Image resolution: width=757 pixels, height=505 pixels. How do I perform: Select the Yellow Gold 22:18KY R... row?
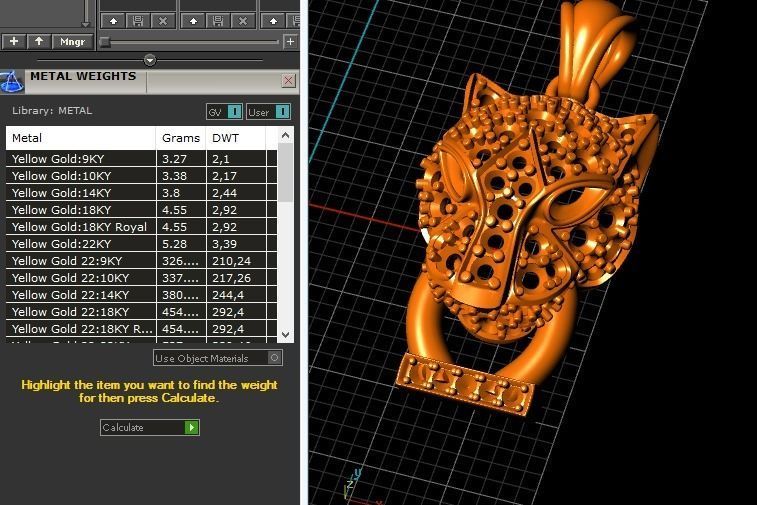coord(141,329)
